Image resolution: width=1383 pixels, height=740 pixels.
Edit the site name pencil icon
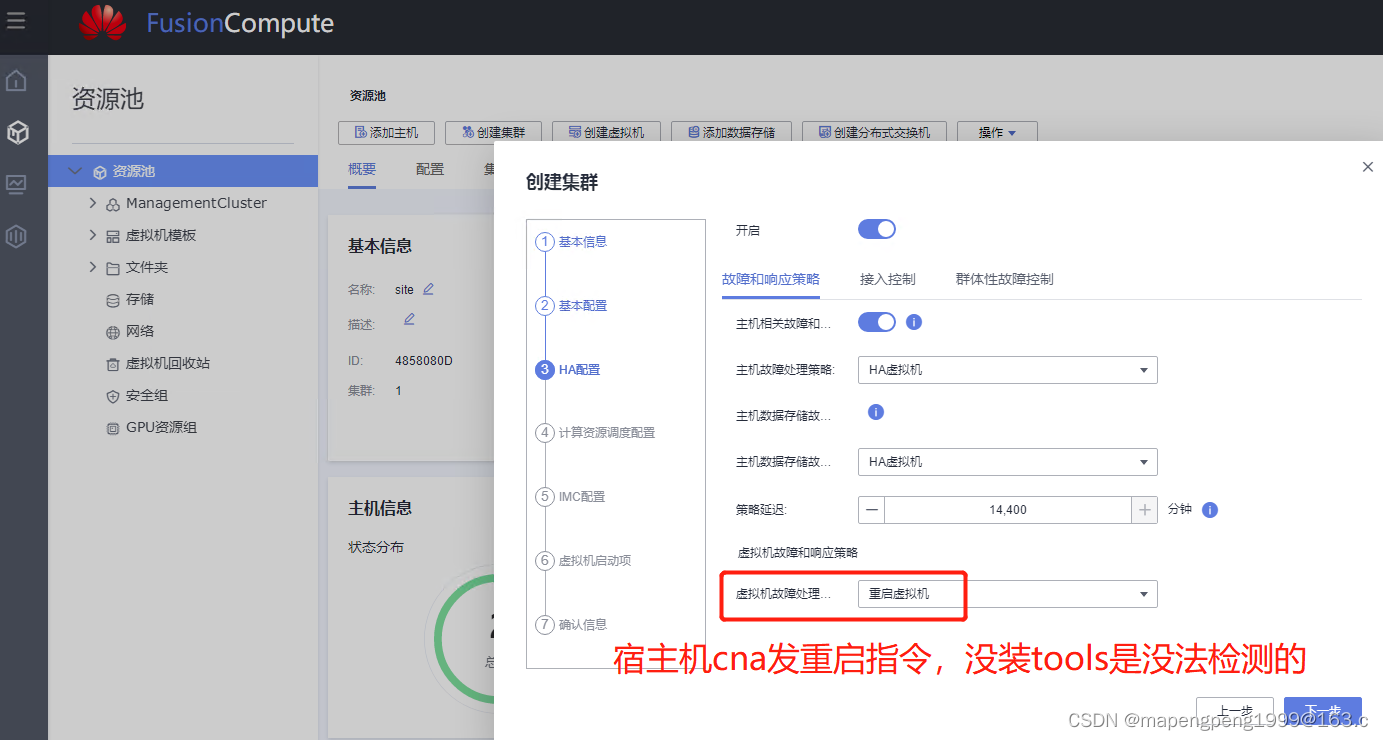coord(428,289)
